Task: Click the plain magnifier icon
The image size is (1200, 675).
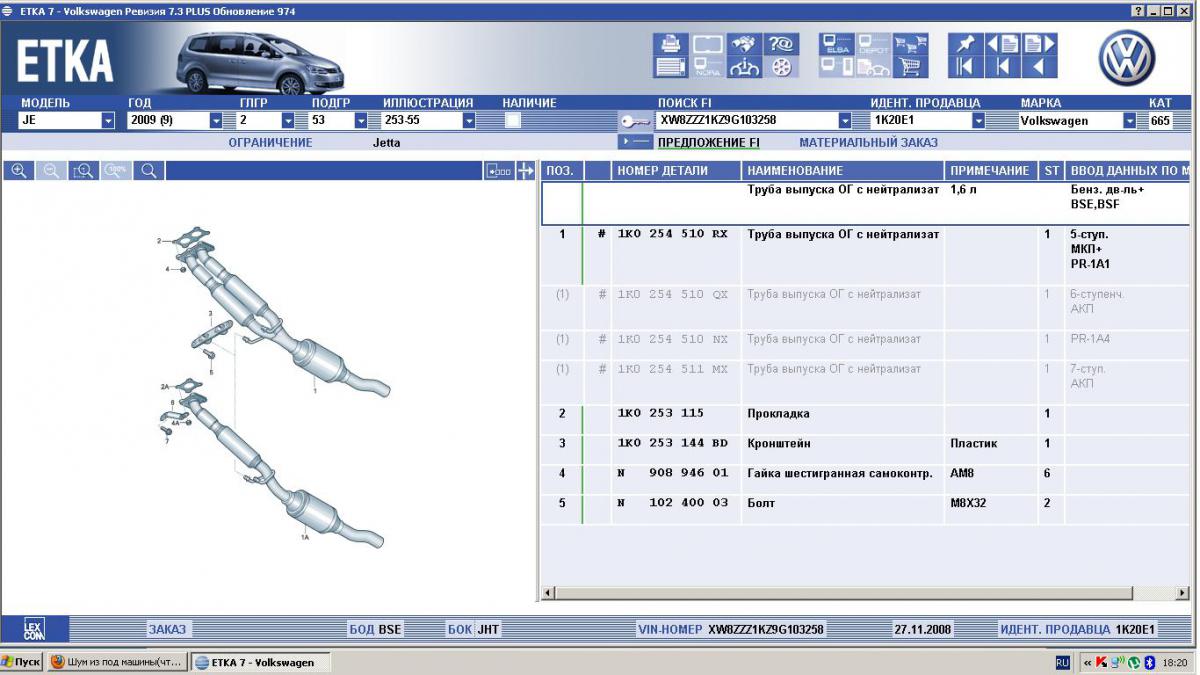Action: tap(148, 171)
